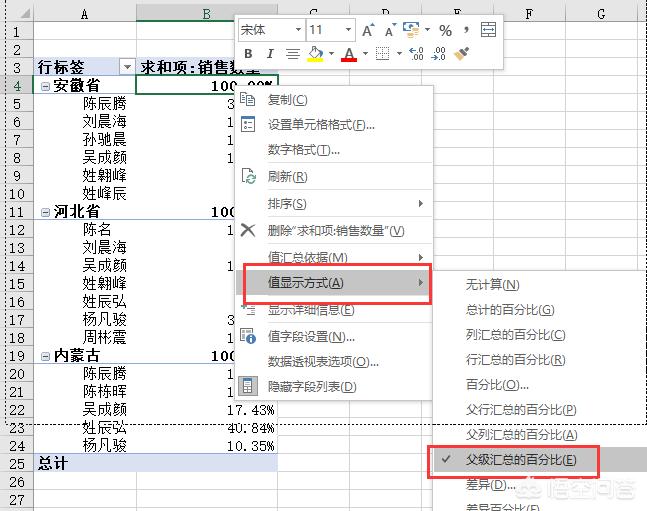The width and height of the screenshot is (647, 511).
Task: Apply percent style
Action: (445, 31)
